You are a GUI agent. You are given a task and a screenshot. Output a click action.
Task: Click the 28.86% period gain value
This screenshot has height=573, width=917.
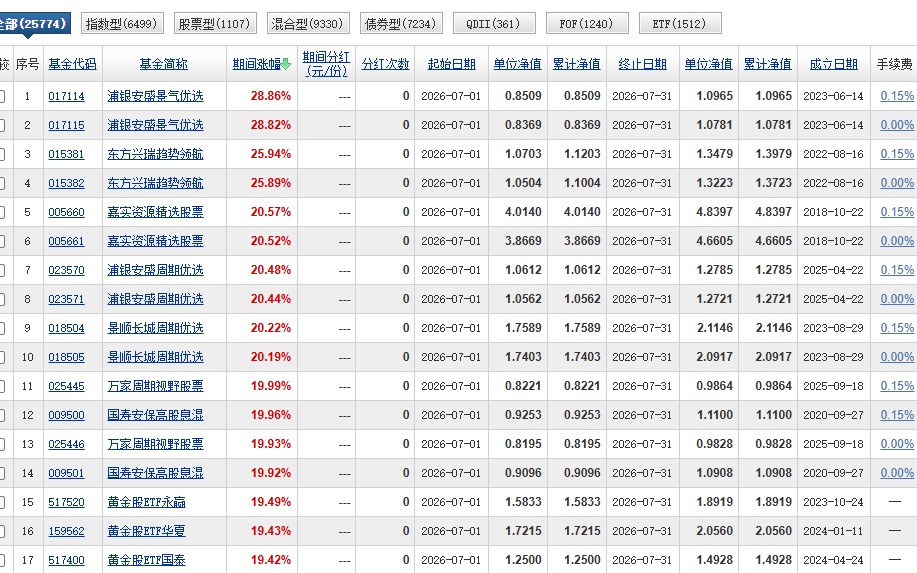pos(271,96)
